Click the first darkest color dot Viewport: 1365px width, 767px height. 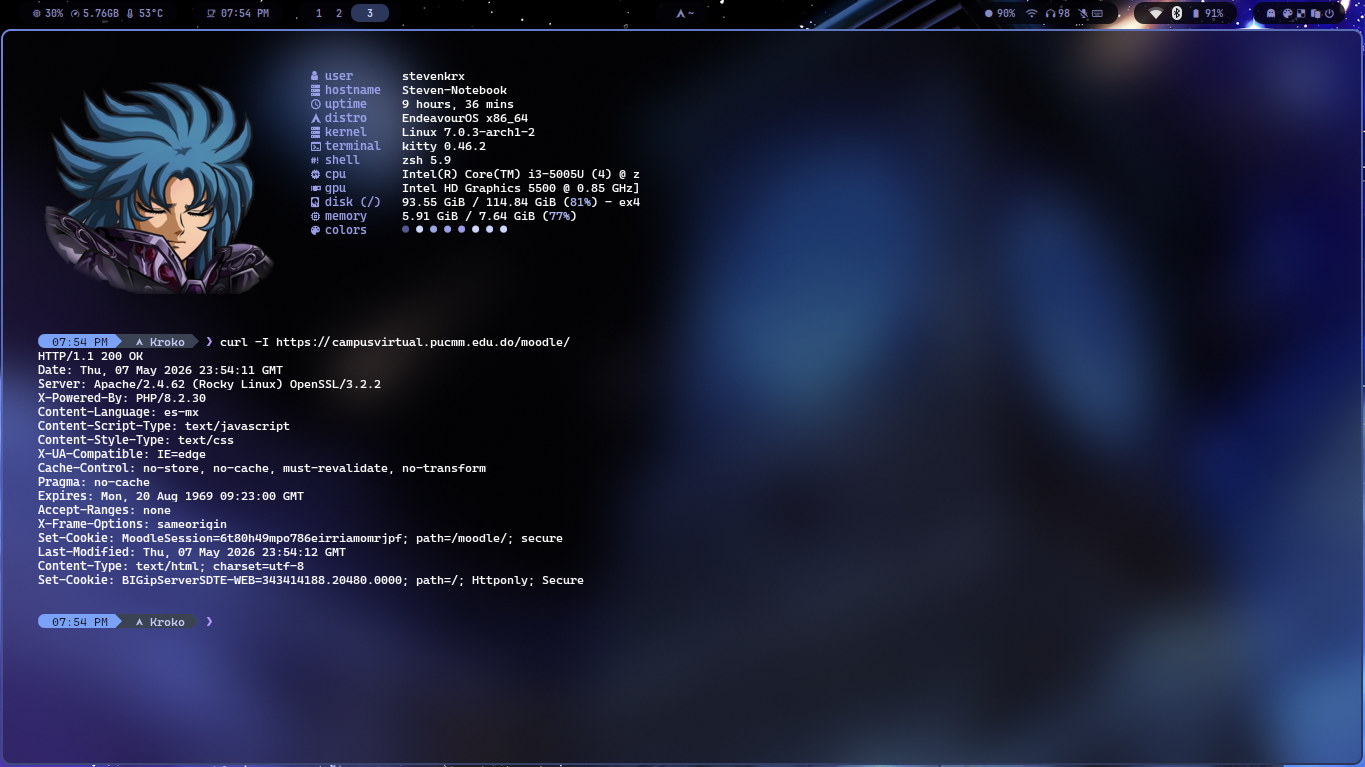(406, 229)
